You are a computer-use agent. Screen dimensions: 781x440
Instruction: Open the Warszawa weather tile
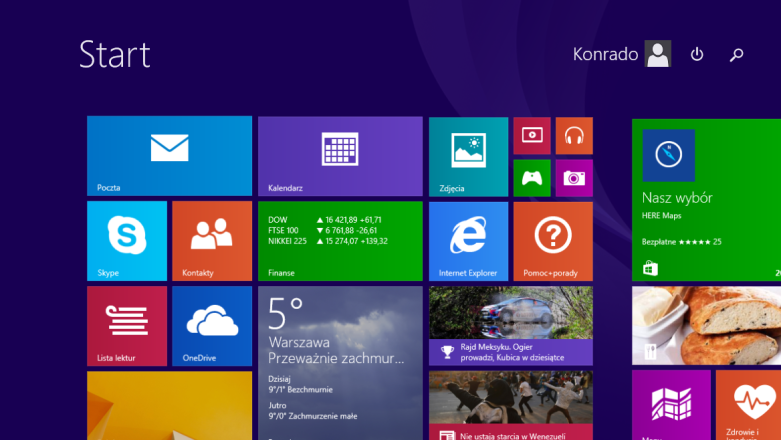point(340,362)
